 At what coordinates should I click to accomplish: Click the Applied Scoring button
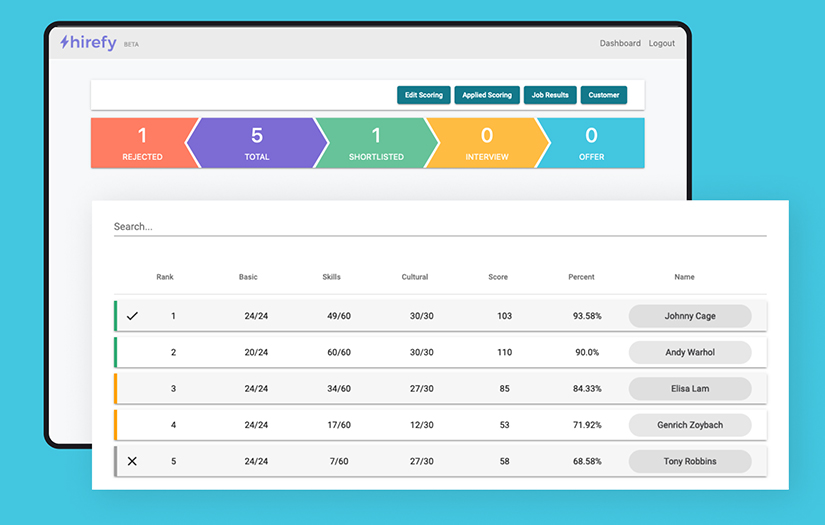coord(487,95)
